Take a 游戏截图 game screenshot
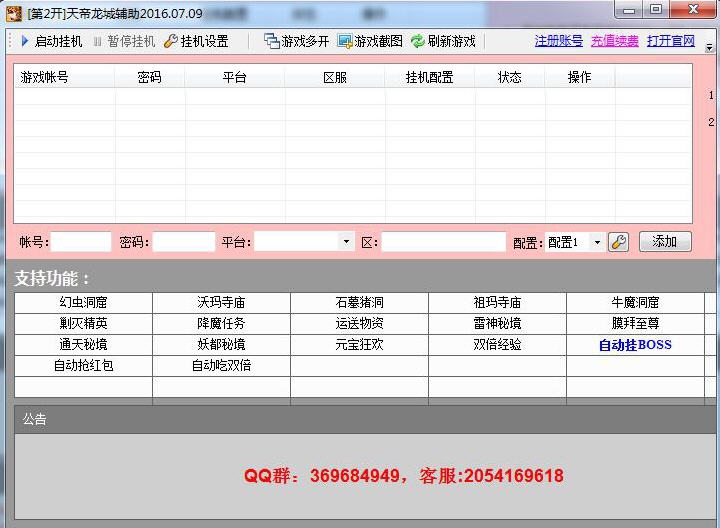 coord(370,41)
